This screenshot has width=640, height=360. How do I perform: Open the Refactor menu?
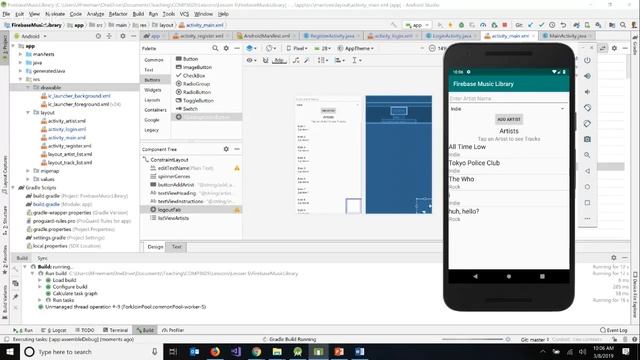pos(118,14)
